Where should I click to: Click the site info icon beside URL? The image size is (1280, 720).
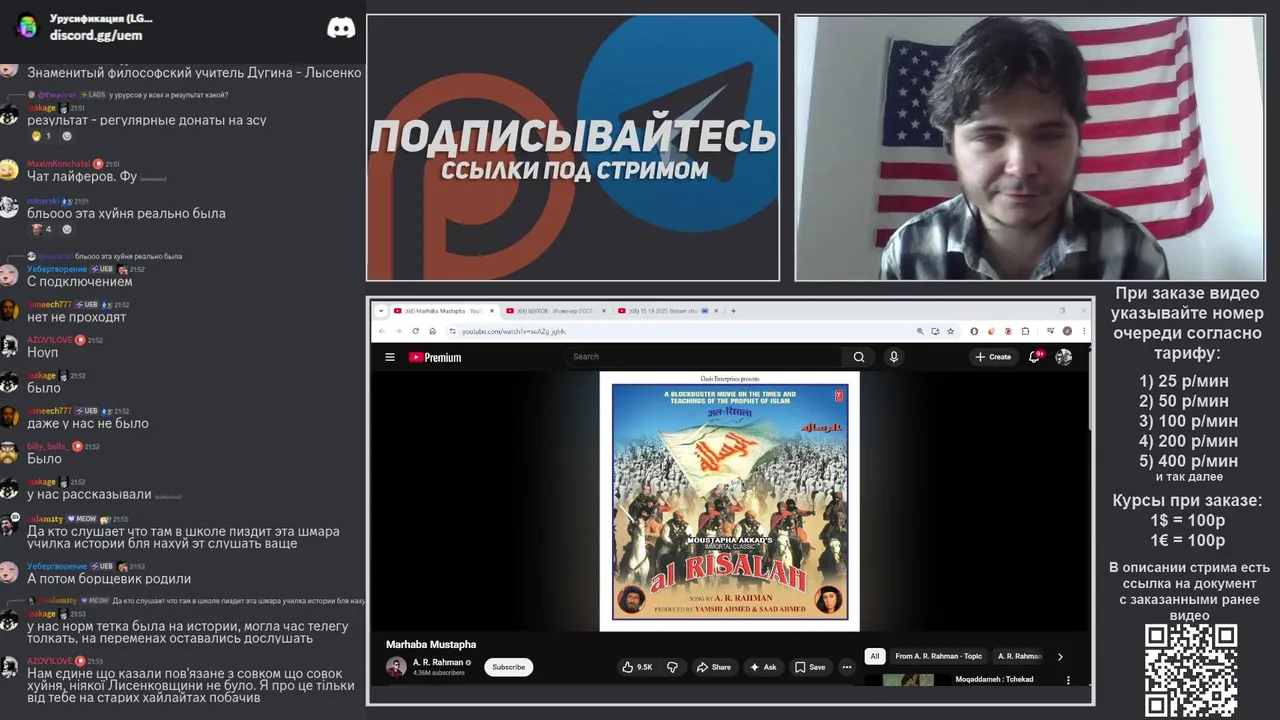coord(452,331)
